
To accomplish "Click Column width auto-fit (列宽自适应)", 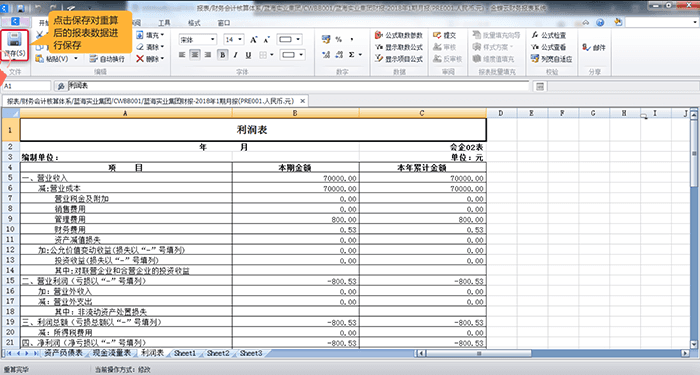I will tap(552, 58).
